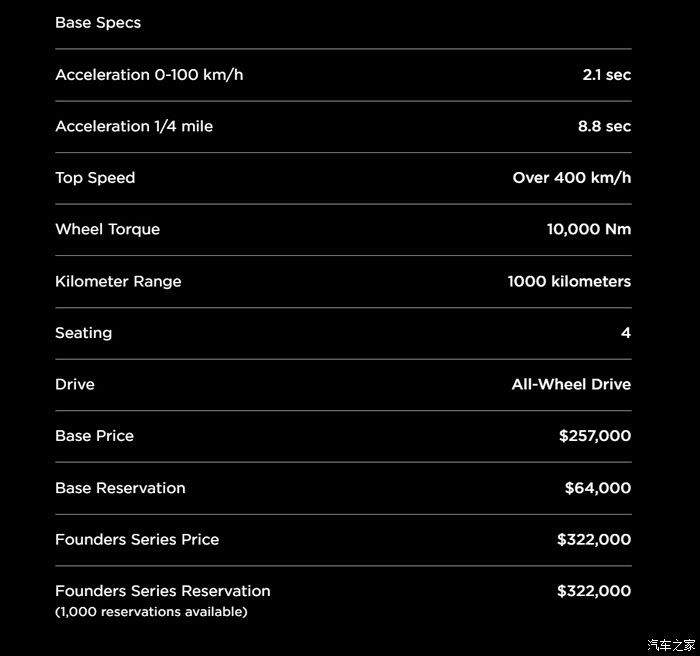Viewport: 700px width, 656px height.
Task: Click the 2.1 sec value
Action: coord(606,75)
